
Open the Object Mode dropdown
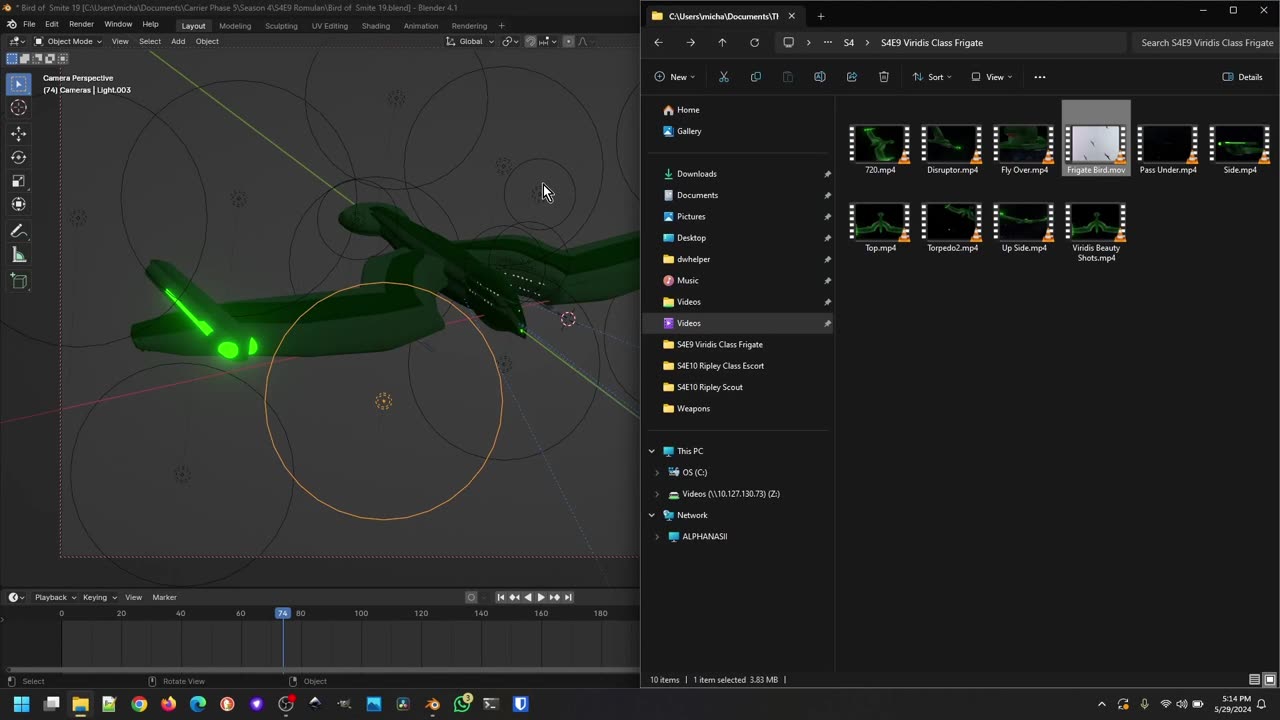point(68,41)
